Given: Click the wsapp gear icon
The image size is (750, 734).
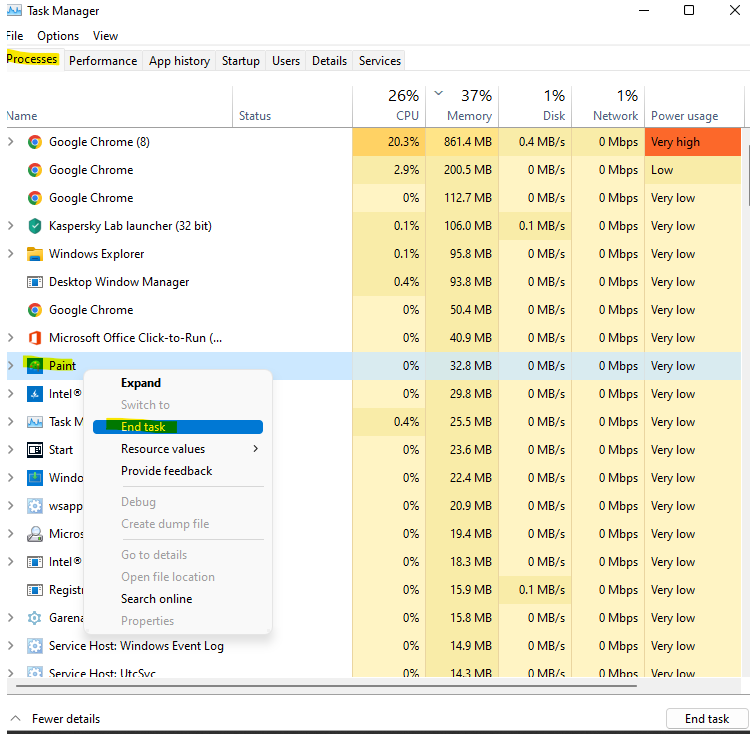Looking at the screenshot, I should pos(34,506).
